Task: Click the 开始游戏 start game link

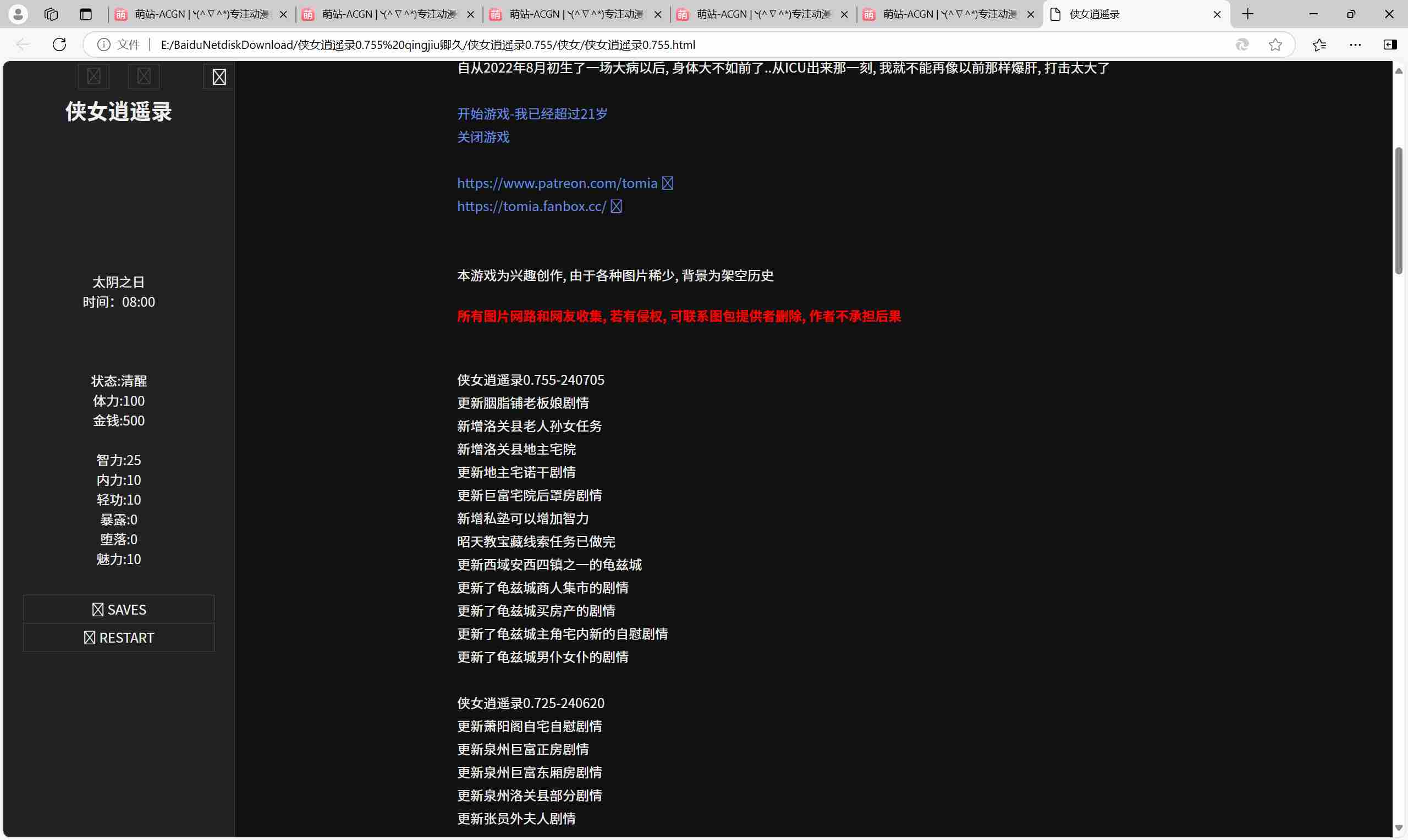Action: (x=531, y=114)
